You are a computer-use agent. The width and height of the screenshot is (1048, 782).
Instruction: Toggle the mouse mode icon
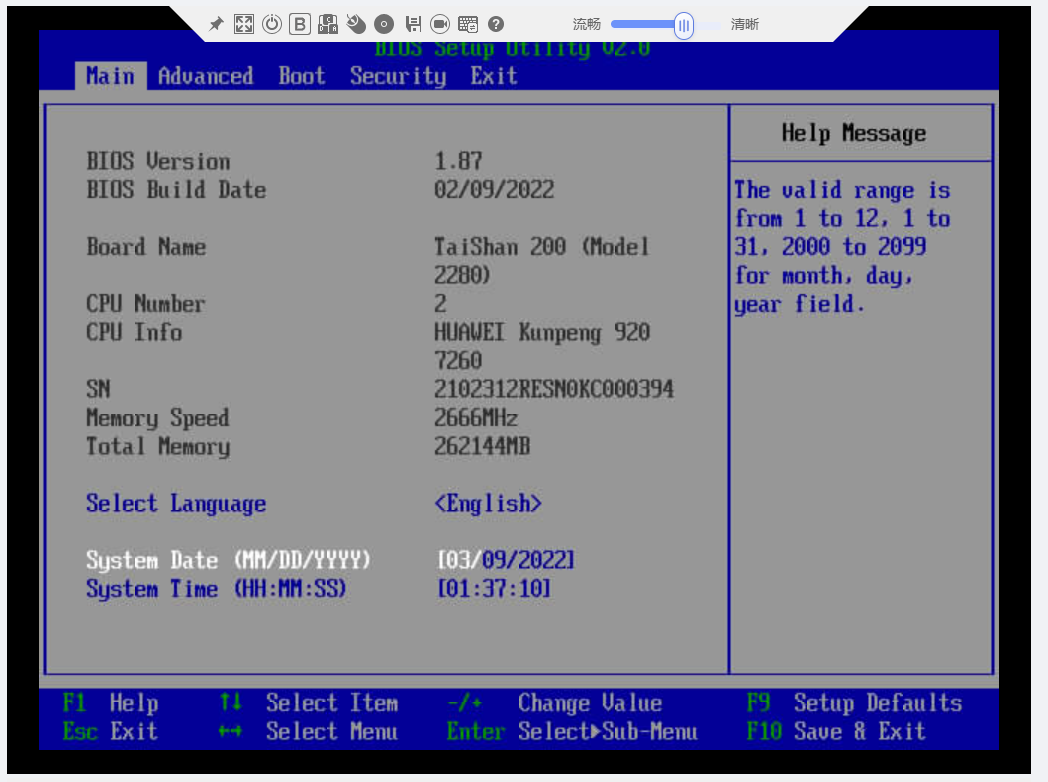pos(356,25)
